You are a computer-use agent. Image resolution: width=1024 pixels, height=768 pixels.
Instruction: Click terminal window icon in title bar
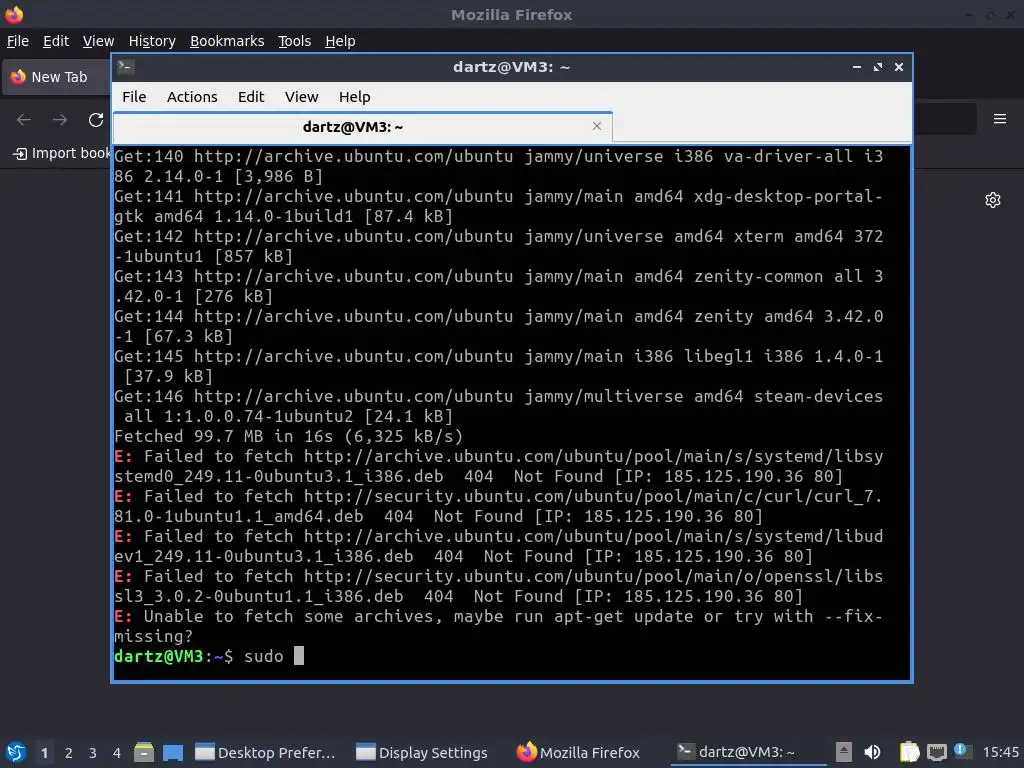(x=126, y=67)
